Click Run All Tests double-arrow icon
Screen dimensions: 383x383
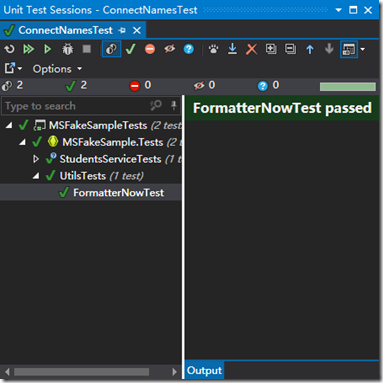point(29,49)
